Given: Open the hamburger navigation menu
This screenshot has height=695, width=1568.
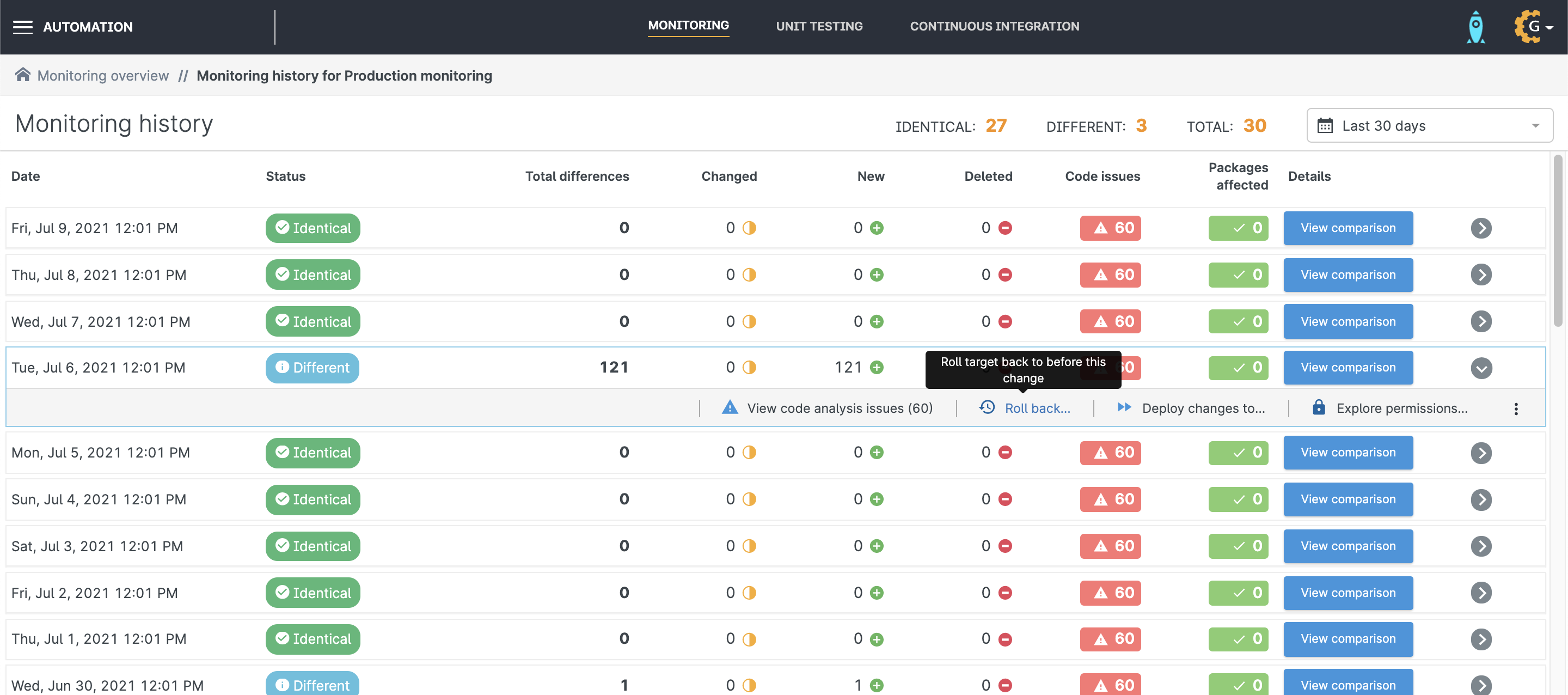Looking at the screenshot, I should pyautogui.click(x=22, y=27).
